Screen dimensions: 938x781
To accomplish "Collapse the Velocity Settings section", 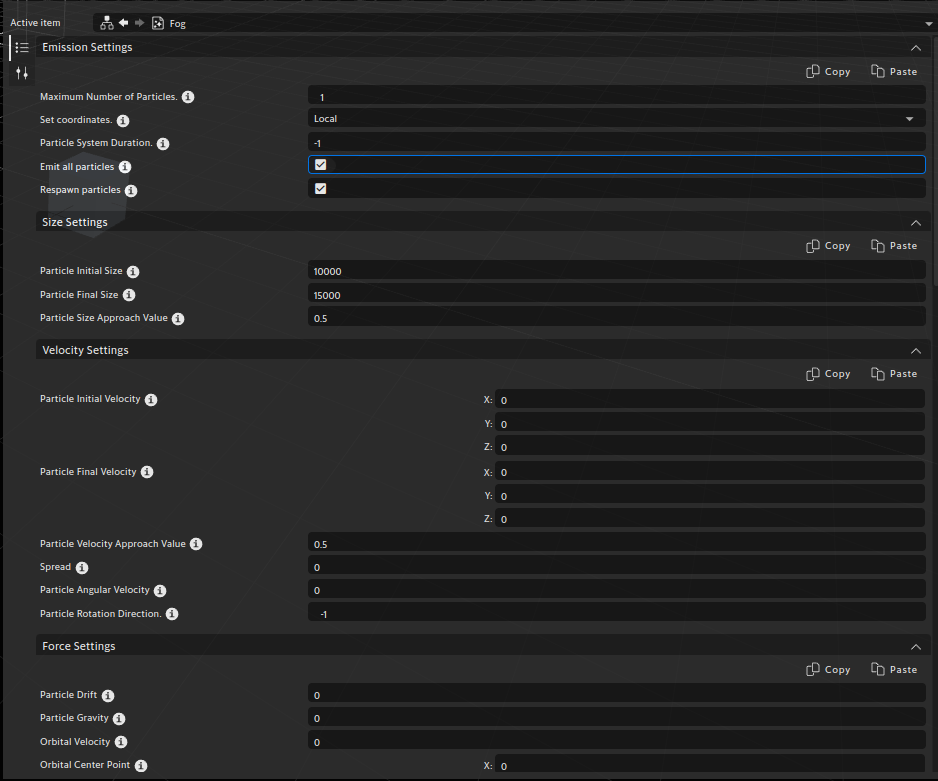I will (916, 350).
